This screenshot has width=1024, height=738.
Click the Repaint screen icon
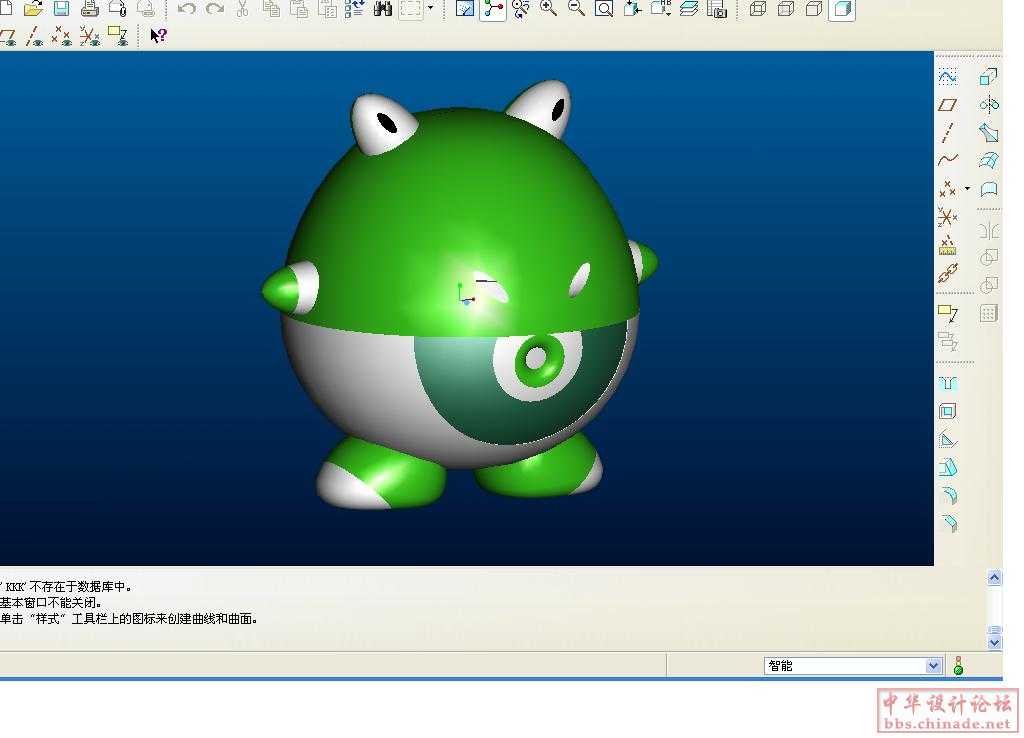coord(465,8)
